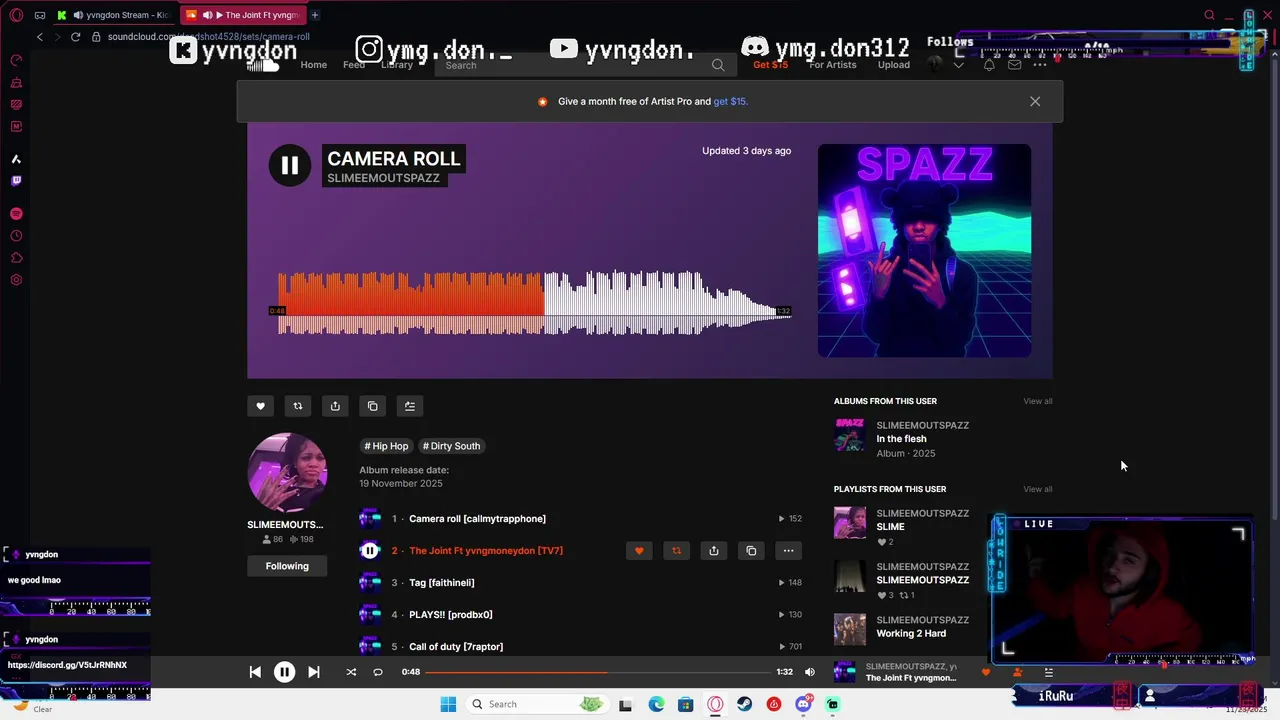Image resolution: width=1280 pixels, height=720 pixels.
Task: Open the Feed page
Action: coord(354,65)
